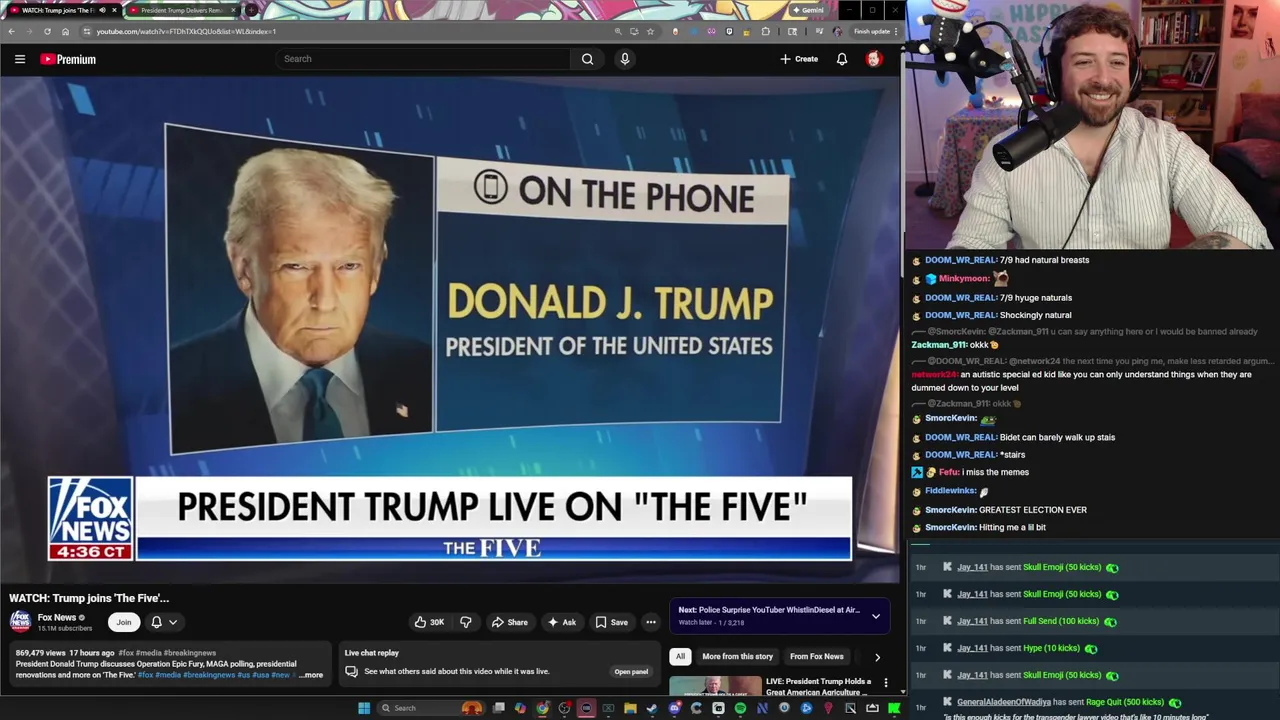Open the browser extensions puzzle icon
The image size is (1280, 720).
765,31
